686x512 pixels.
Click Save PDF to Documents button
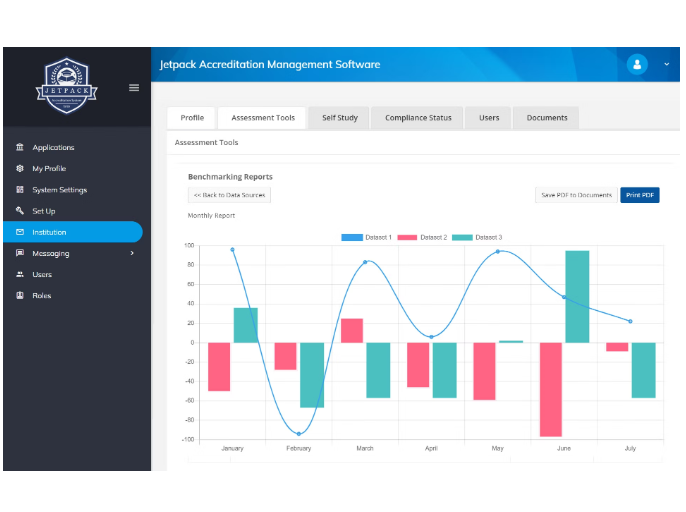pos(576,195)
